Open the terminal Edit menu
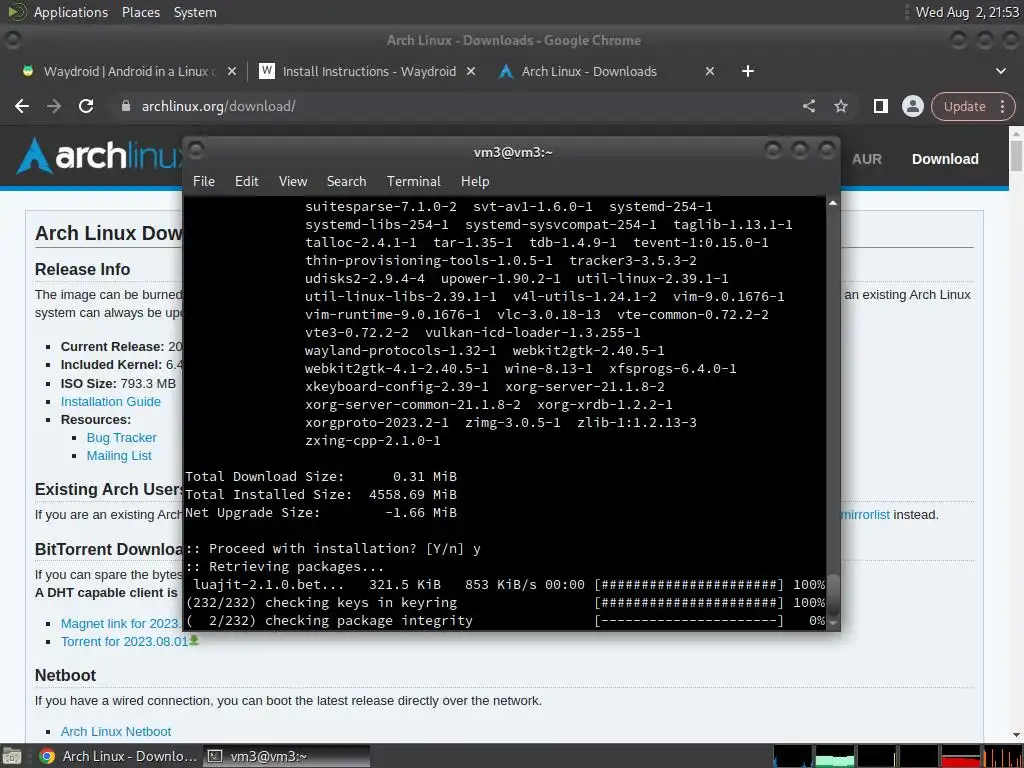The image size is (1024, 768). [x=246, y=182]
